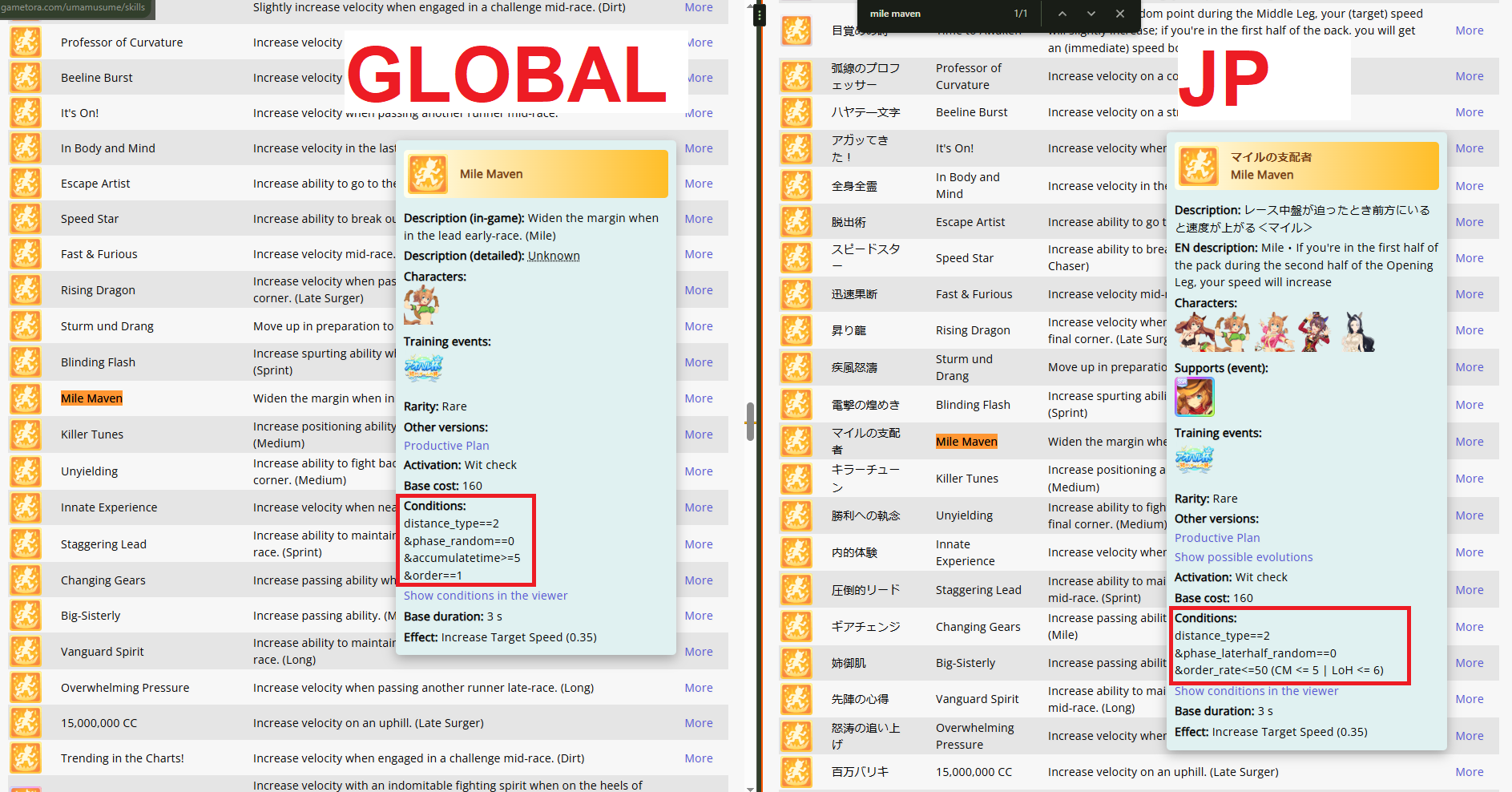Click the Staggering Lead skill icon, left page
This screenshot has height=792, width=1512.
(26, 544)
